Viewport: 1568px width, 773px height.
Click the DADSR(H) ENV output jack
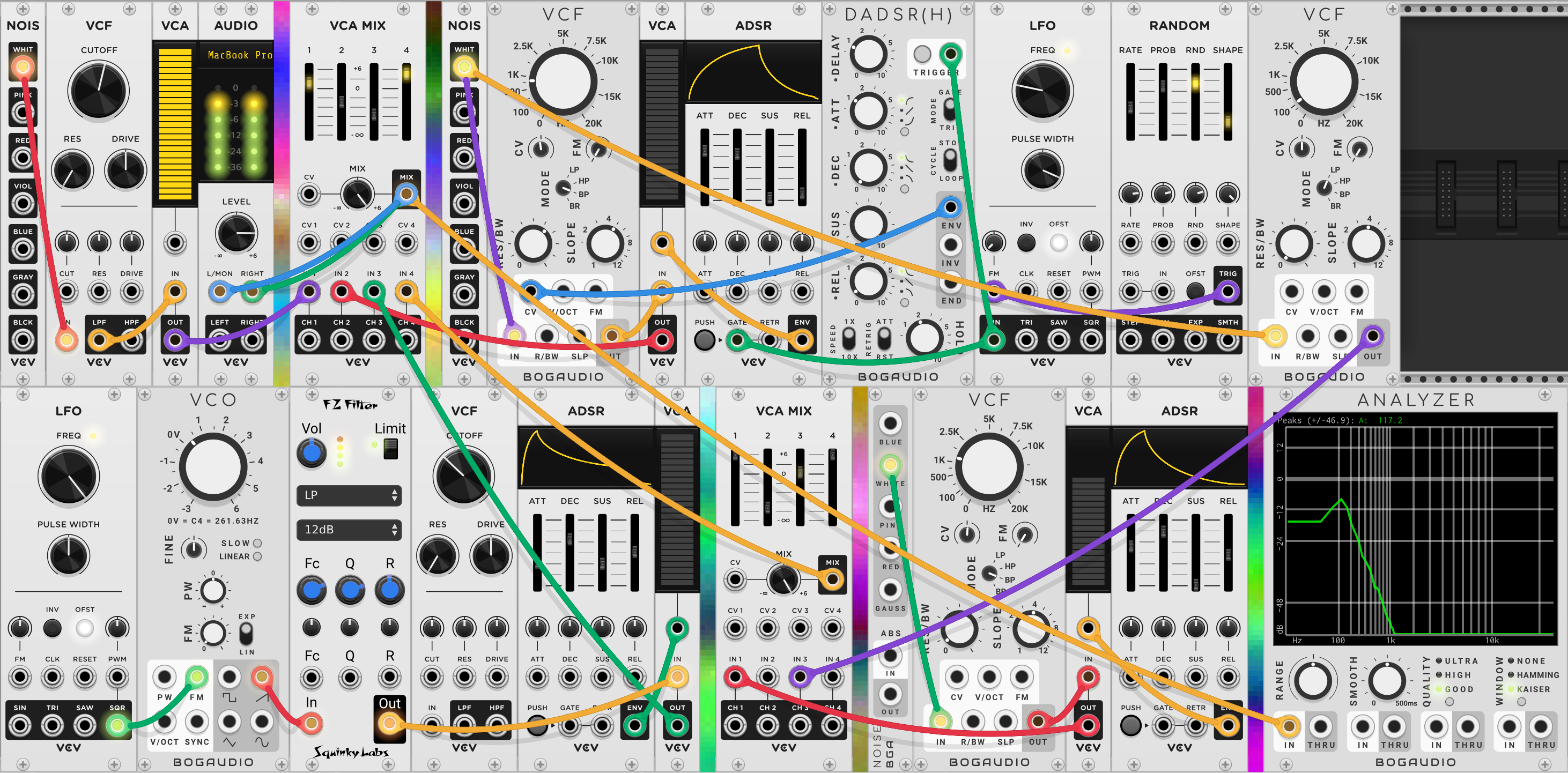(950, 207)
